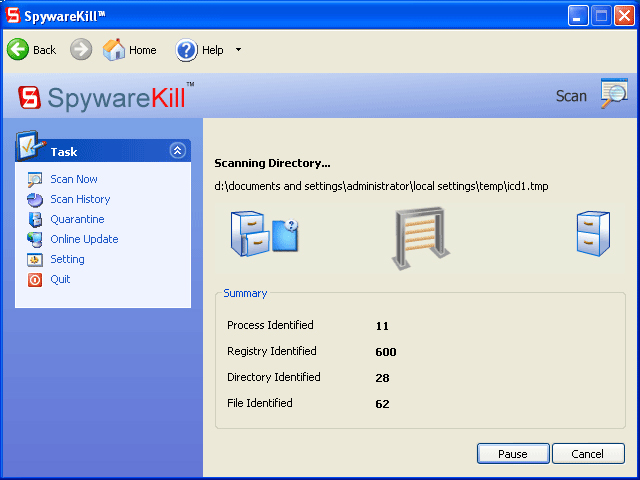
Task: Click File Identified value 62
Action: pos(382,404)
